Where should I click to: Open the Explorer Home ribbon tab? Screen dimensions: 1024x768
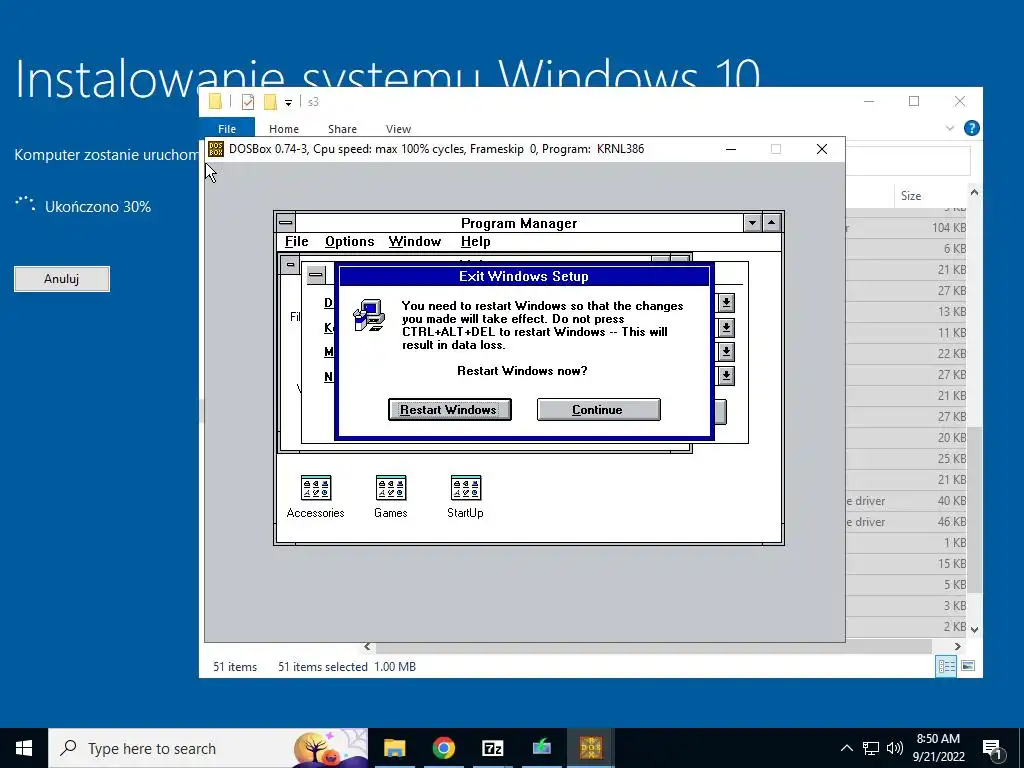[x=283, y=129]
